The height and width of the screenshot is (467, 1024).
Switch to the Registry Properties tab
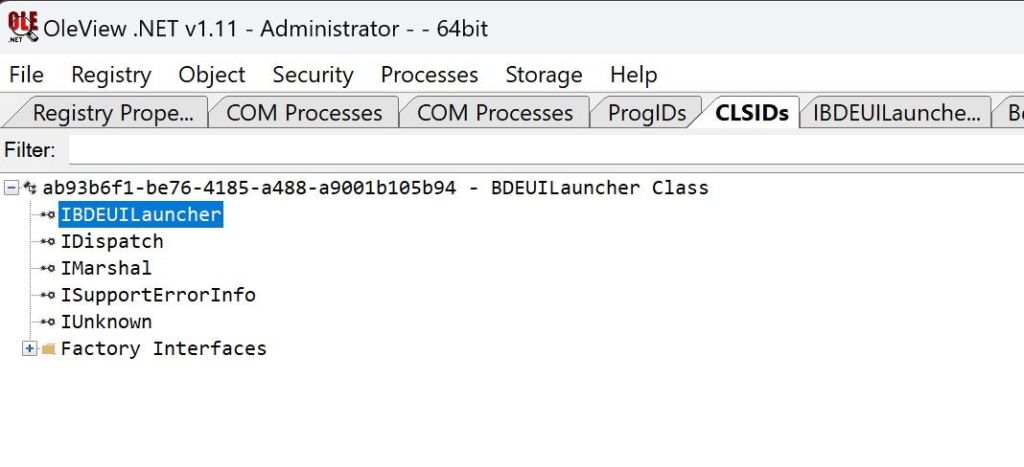tap(112, 113)
